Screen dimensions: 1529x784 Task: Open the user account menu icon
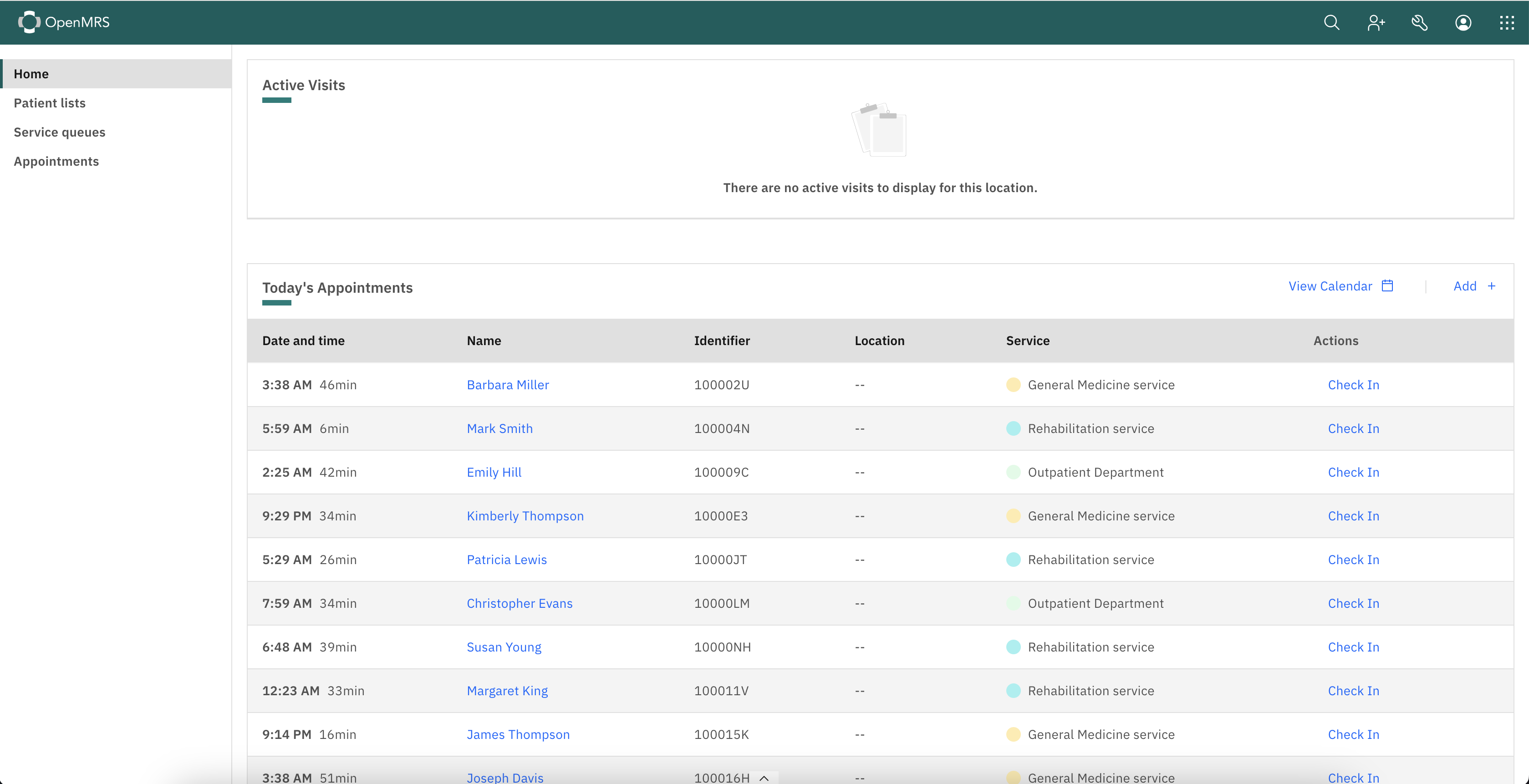point(1463,23)
